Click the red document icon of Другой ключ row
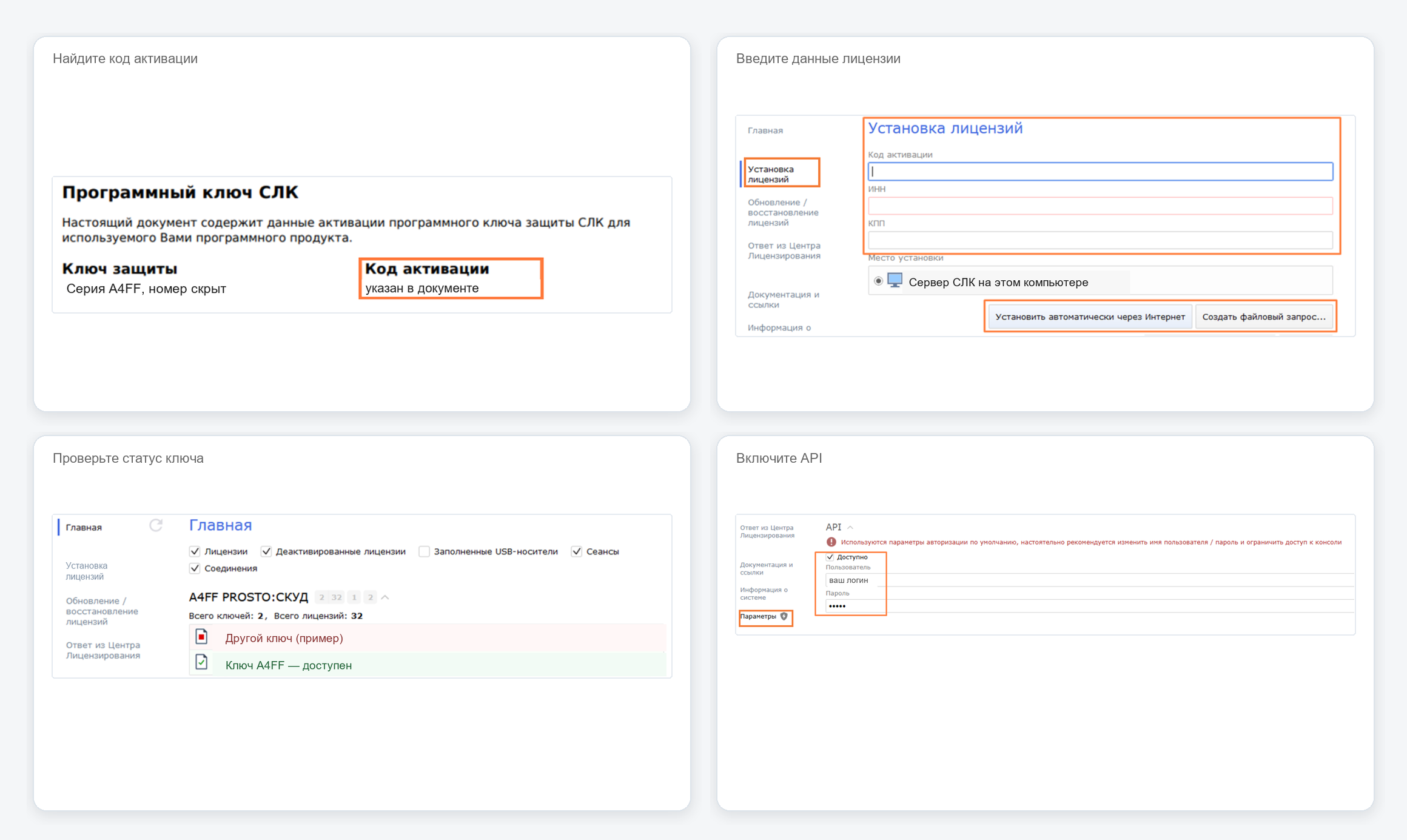Screen dimensions: 1407x840 tap(201, 637)
